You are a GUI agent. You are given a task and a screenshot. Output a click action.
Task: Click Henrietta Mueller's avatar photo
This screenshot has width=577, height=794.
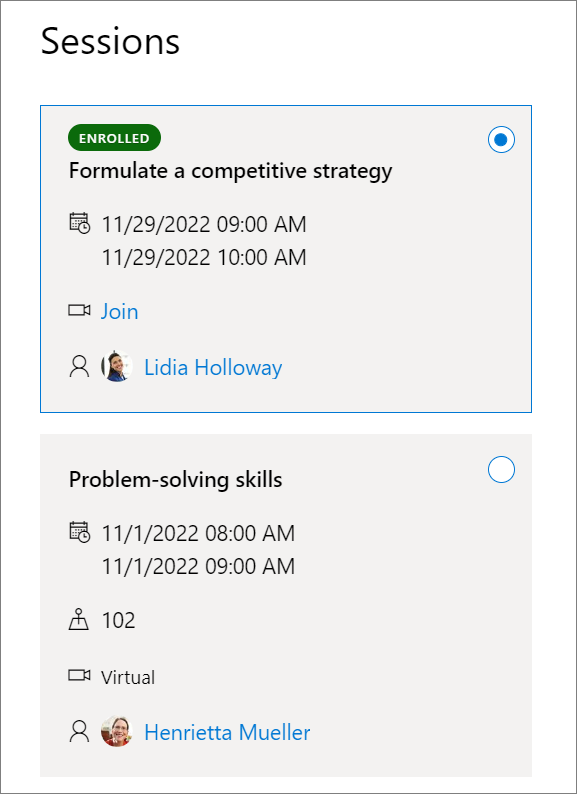tap(117, 731)
